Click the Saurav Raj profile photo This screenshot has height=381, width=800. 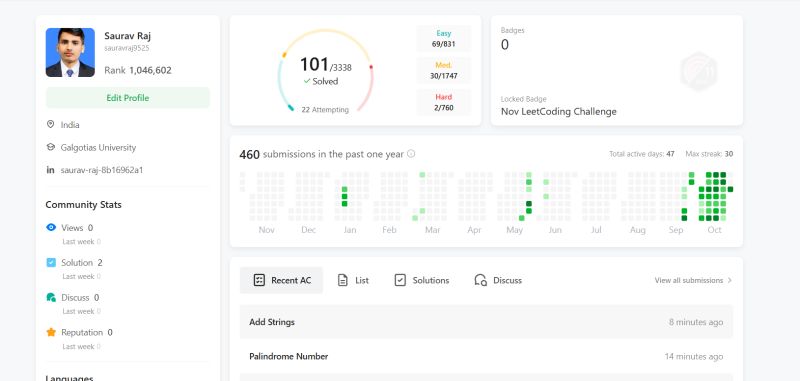70,52
